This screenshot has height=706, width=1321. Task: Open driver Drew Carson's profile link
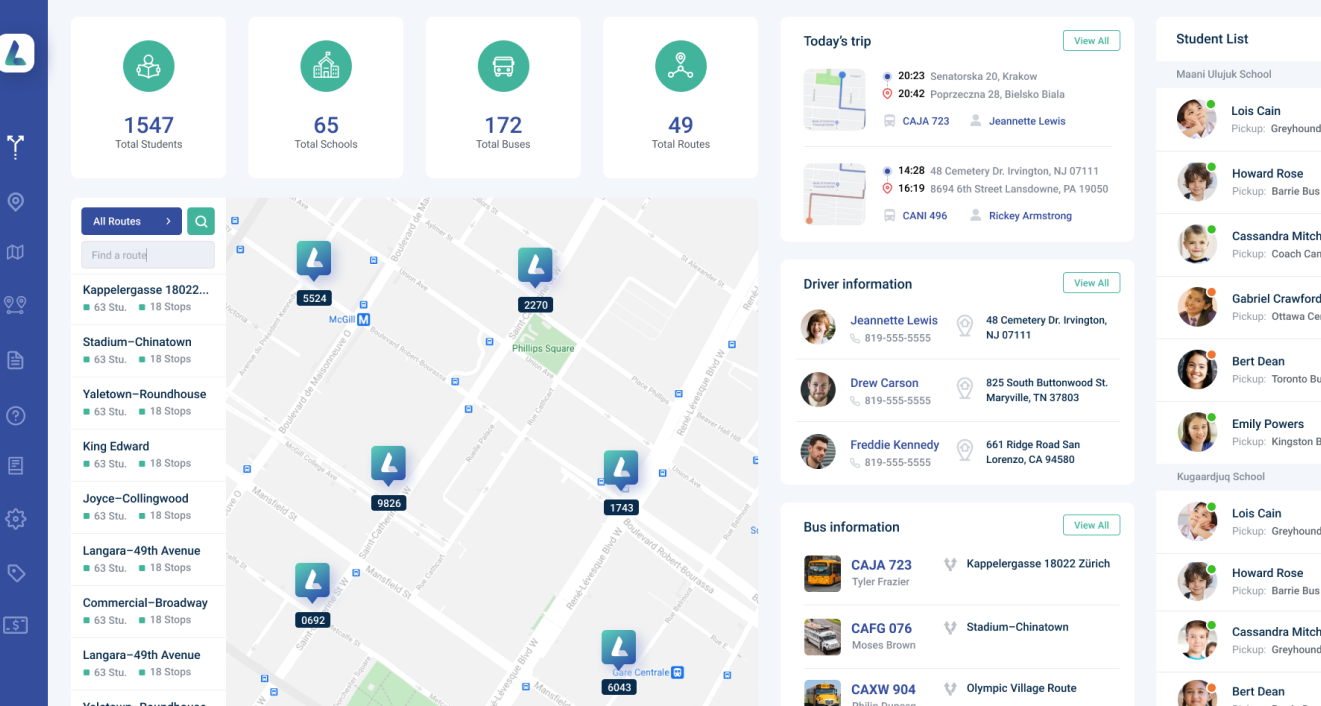(884, 383)
